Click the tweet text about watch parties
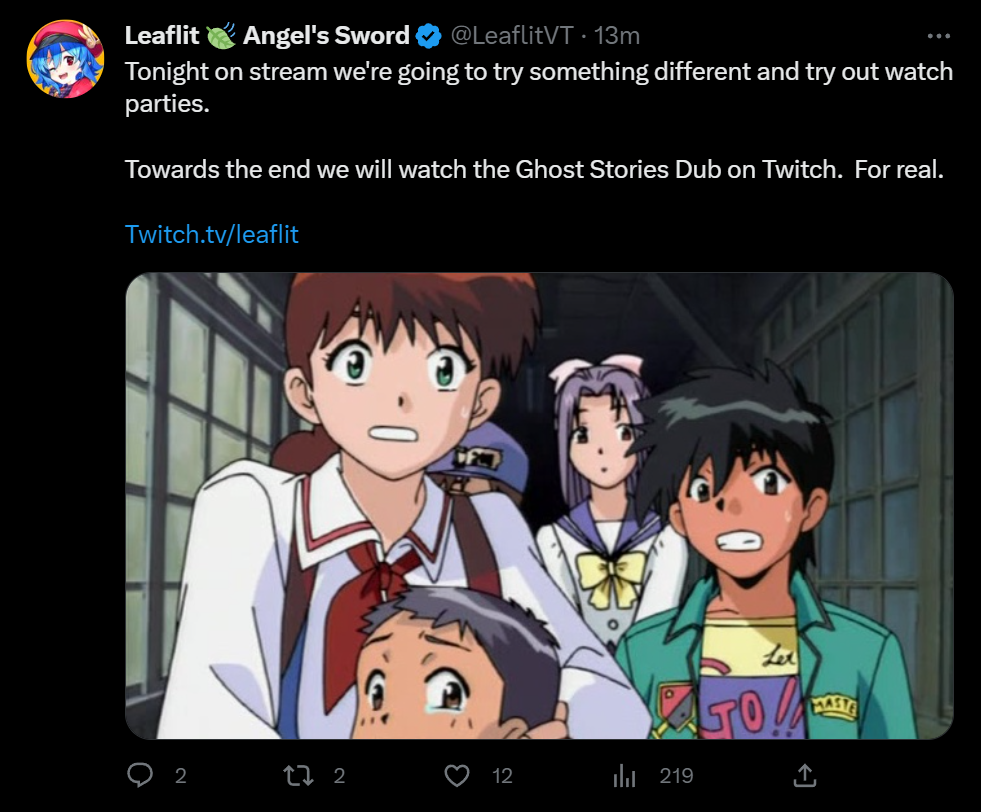 click(539, 88)
